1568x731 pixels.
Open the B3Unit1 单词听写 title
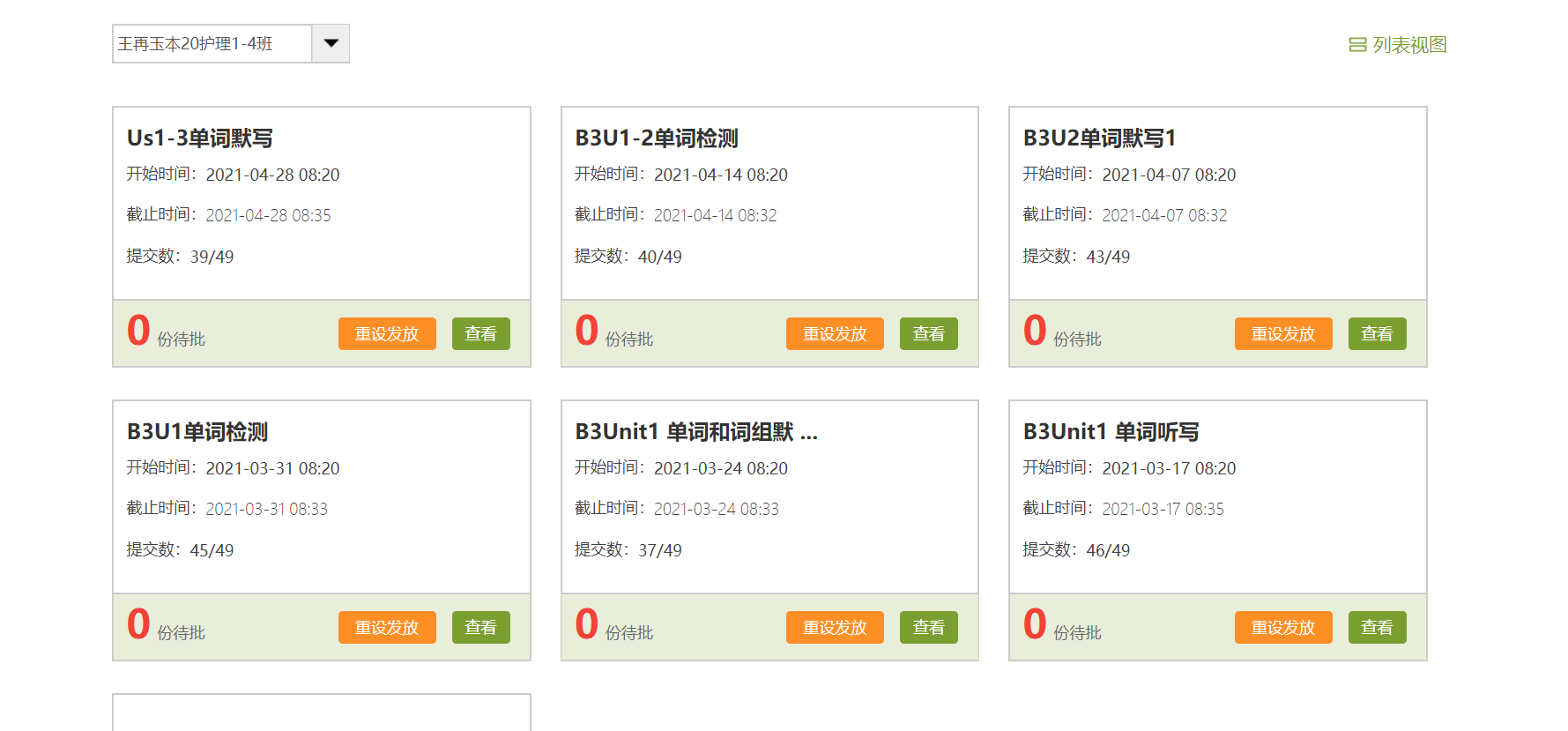1111,432
